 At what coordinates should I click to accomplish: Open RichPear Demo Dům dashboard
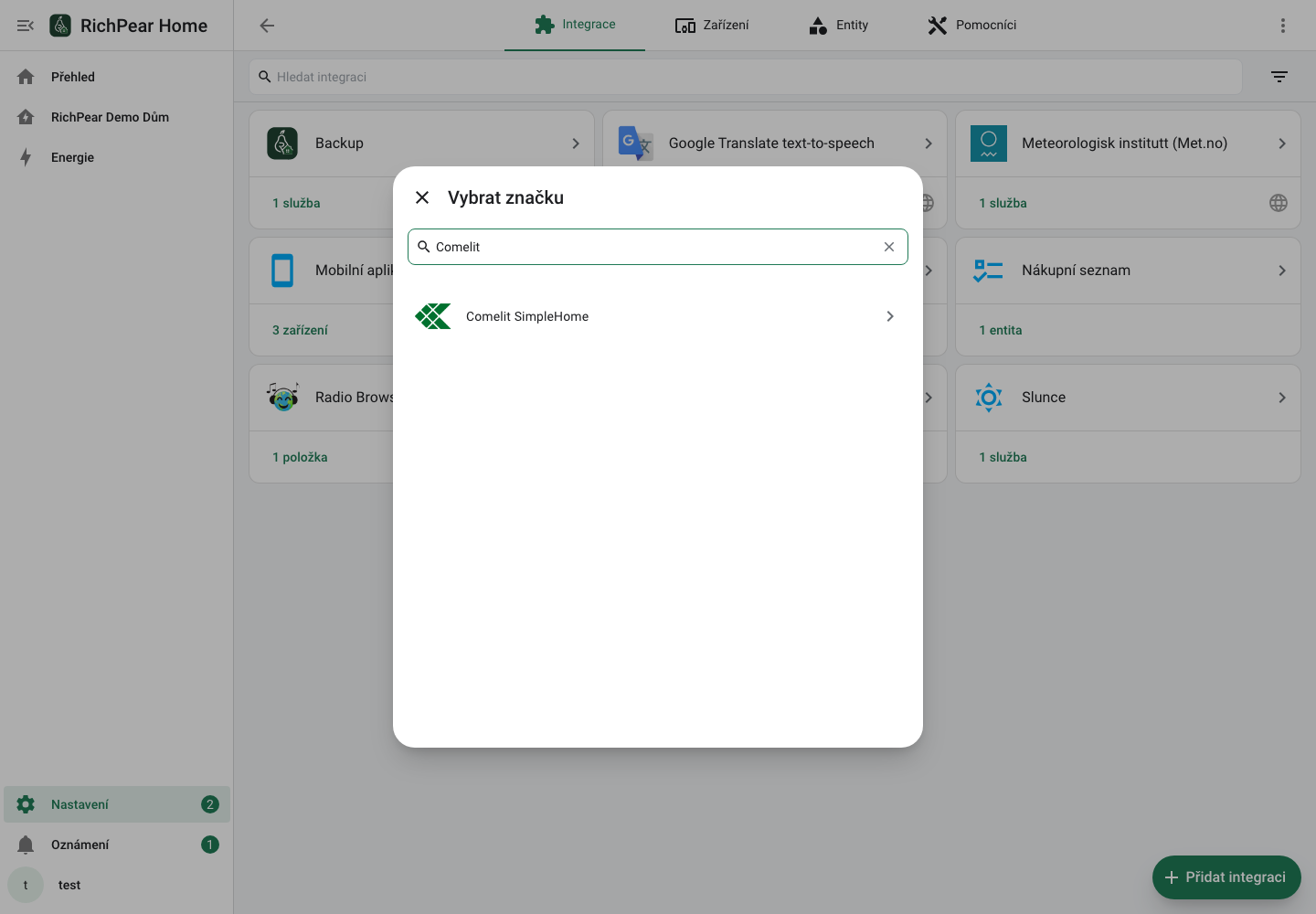(117, 117)
